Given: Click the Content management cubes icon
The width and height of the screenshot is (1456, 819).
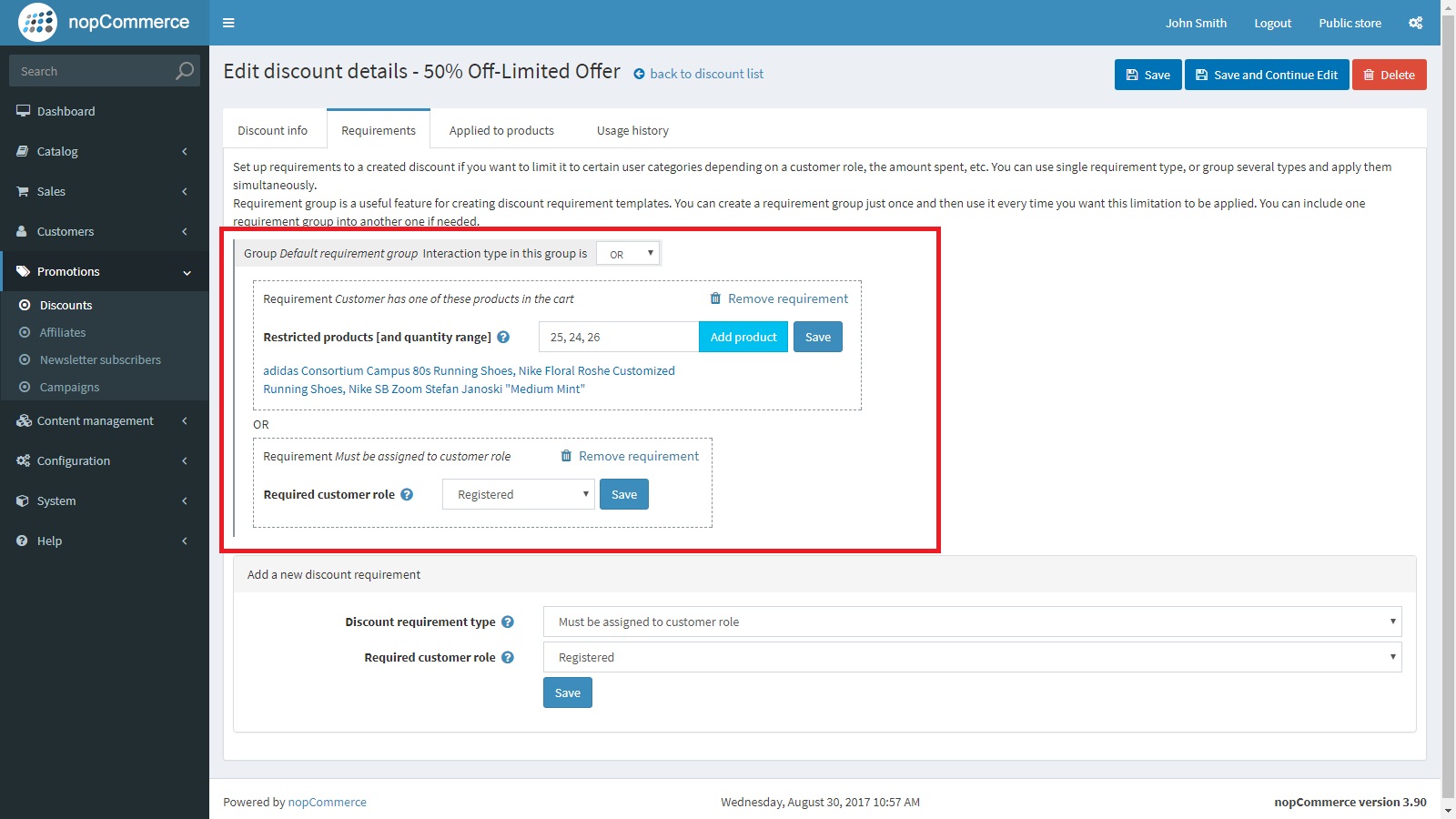Looking at the screenshot, I should (24, 420).
